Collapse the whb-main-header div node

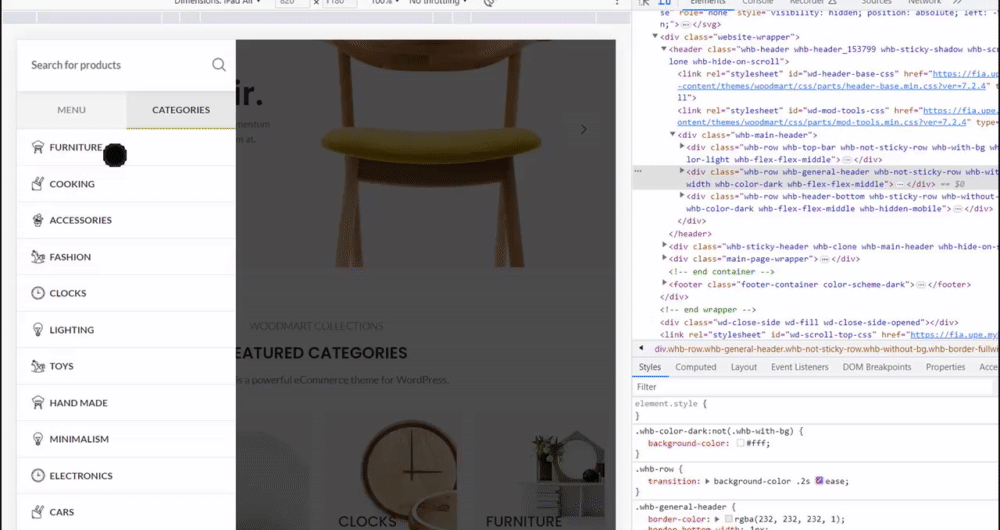[x=673, y=135]
